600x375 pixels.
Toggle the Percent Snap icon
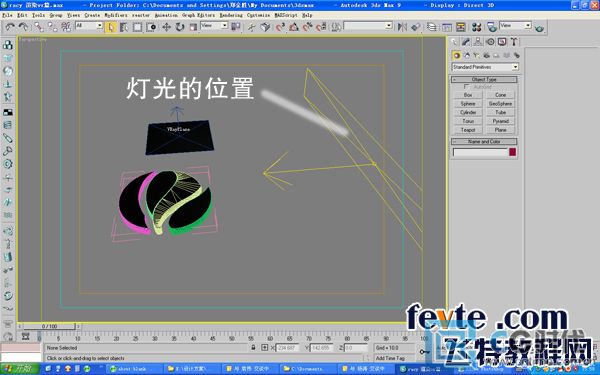(x=308, y=27)
